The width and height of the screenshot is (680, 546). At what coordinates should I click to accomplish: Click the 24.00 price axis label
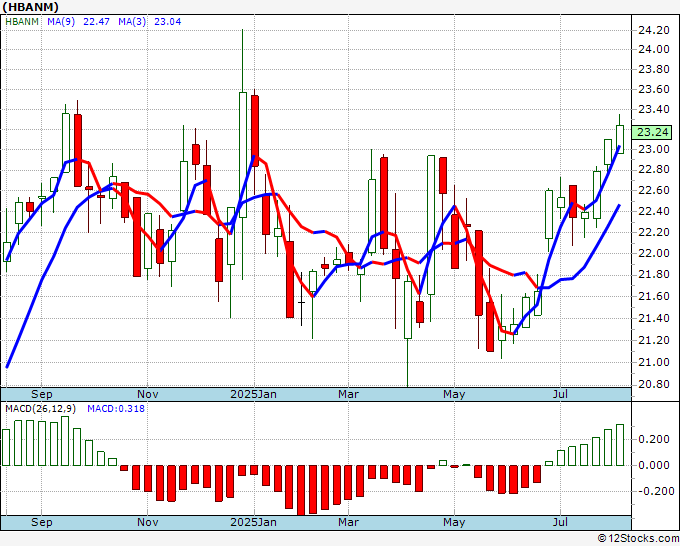click(654, 49)
